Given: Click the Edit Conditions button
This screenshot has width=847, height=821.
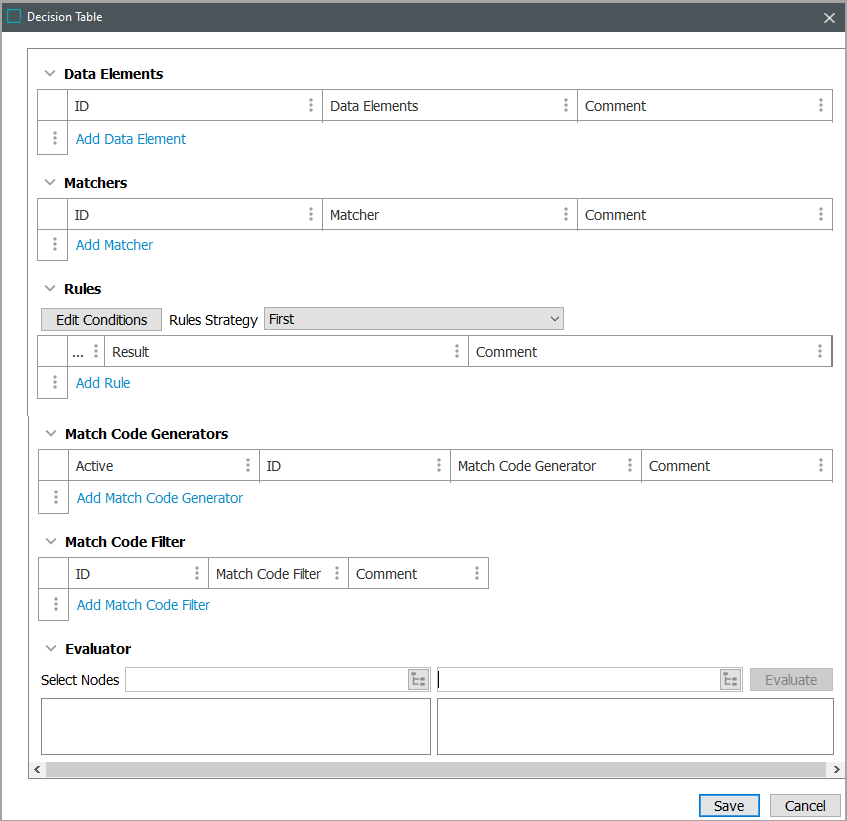Looking at the screenshot, I should 101,320.
